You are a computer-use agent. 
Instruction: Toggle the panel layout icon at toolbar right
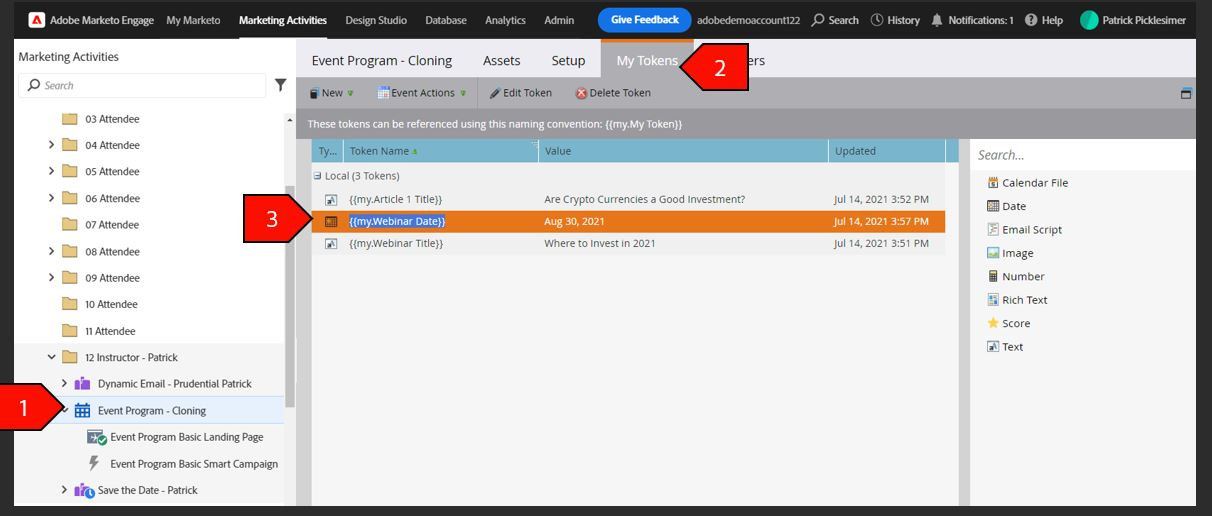[1187, 93]
